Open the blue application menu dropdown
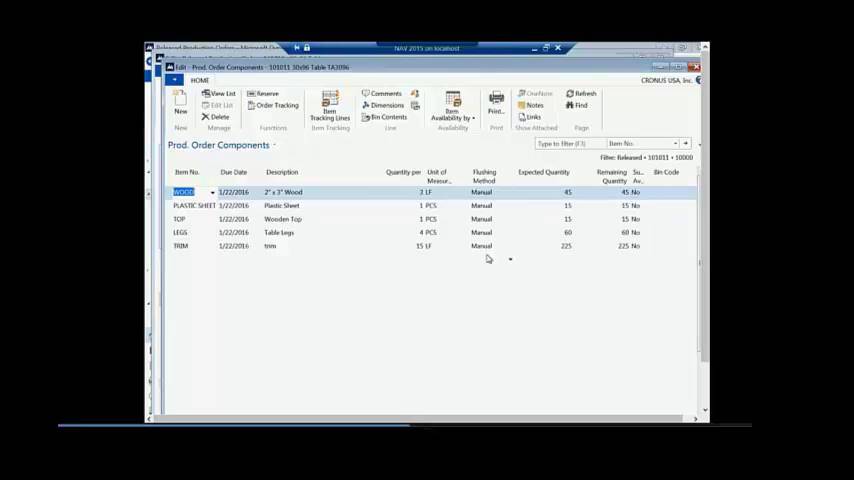Image resolution: width=854 pixels, height=480 pixels. 174,80
